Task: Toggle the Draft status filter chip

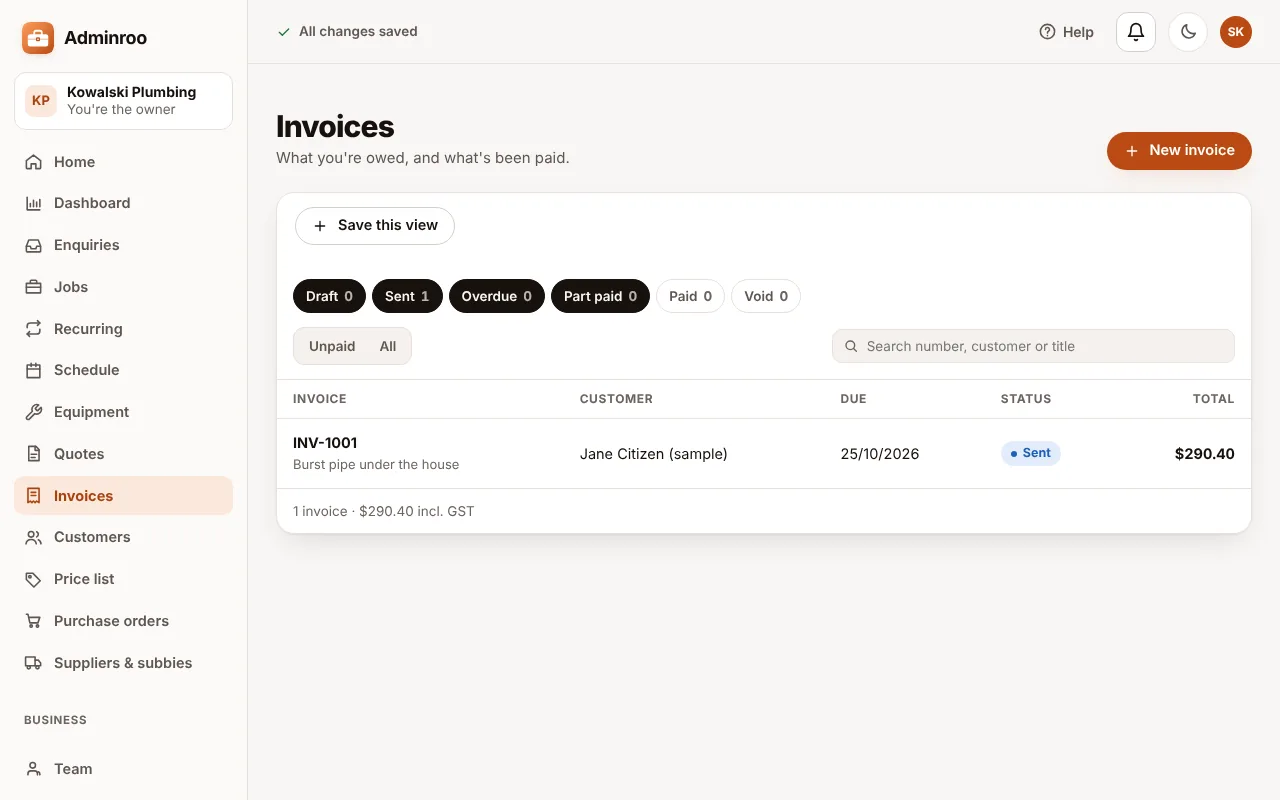Action: (x=329, y=296)
